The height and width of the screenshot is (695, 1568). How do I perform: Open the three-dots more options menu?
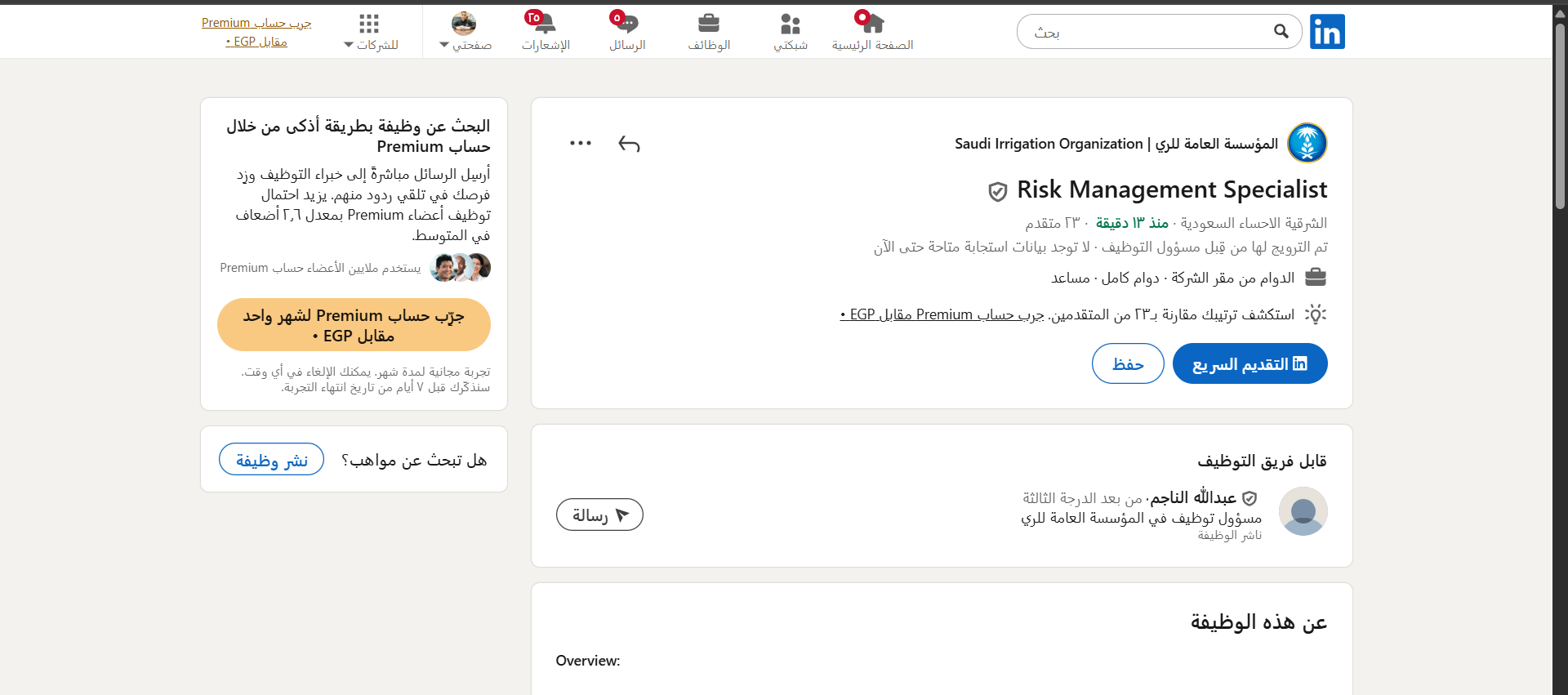581,143
